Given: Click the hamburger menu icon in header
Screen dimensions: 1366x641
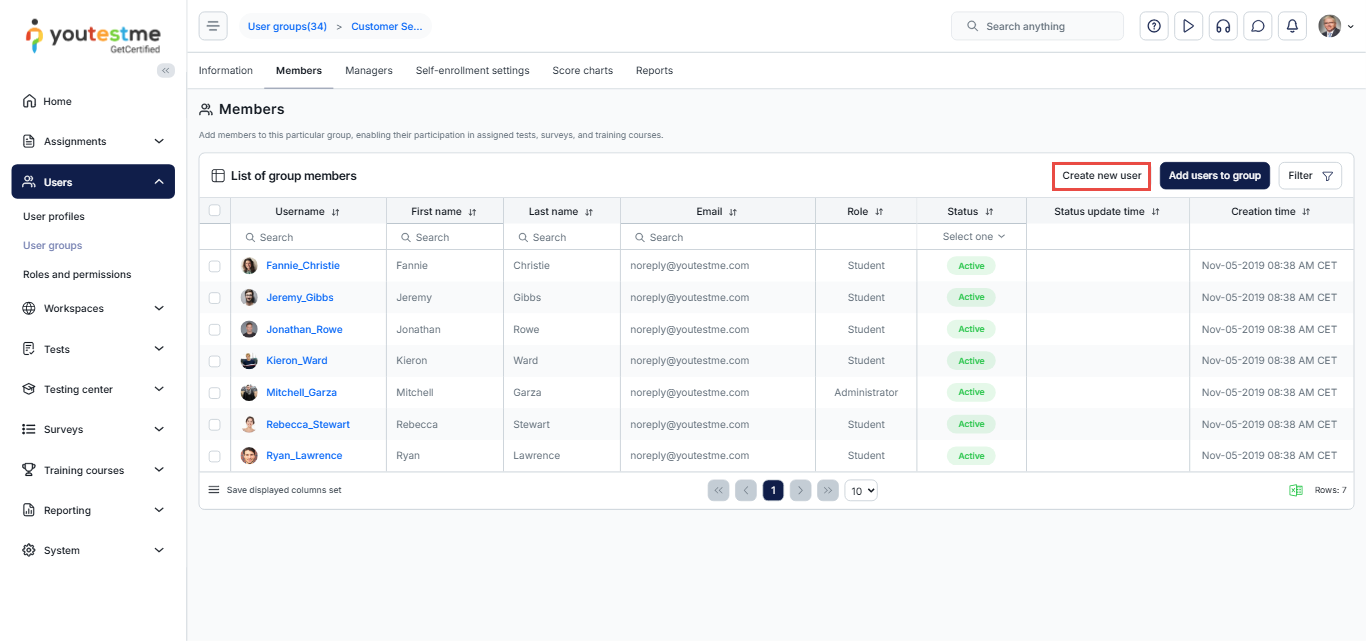Looking at the screenshot, I should tap(213, 26).
